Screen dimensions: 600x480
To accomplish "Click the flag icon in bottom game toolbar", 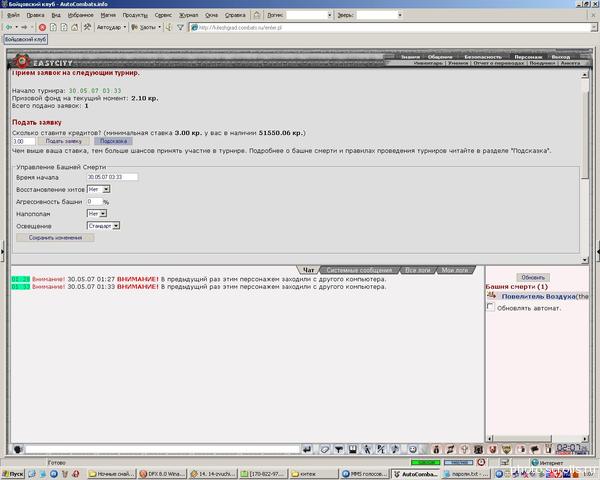I will click(x=535, y=449).
